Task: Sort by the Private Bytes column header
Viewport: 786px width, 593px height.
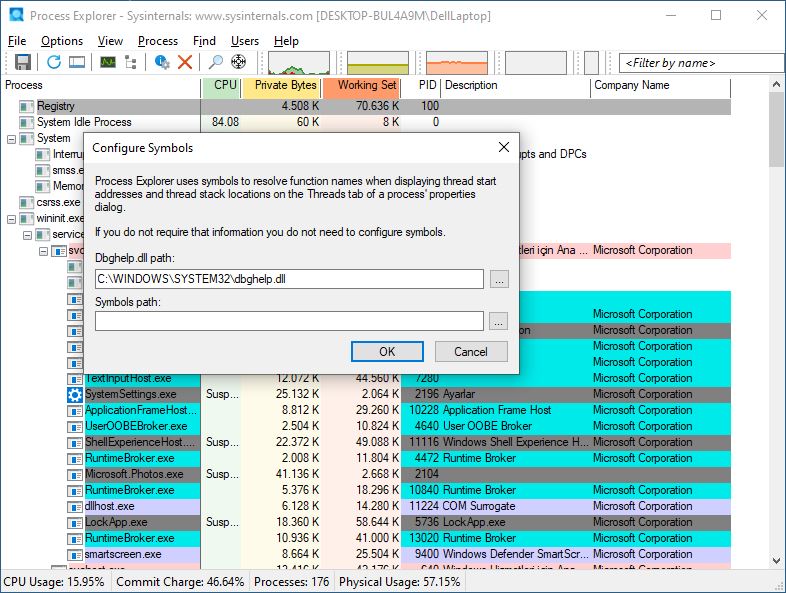Action: 281,86
